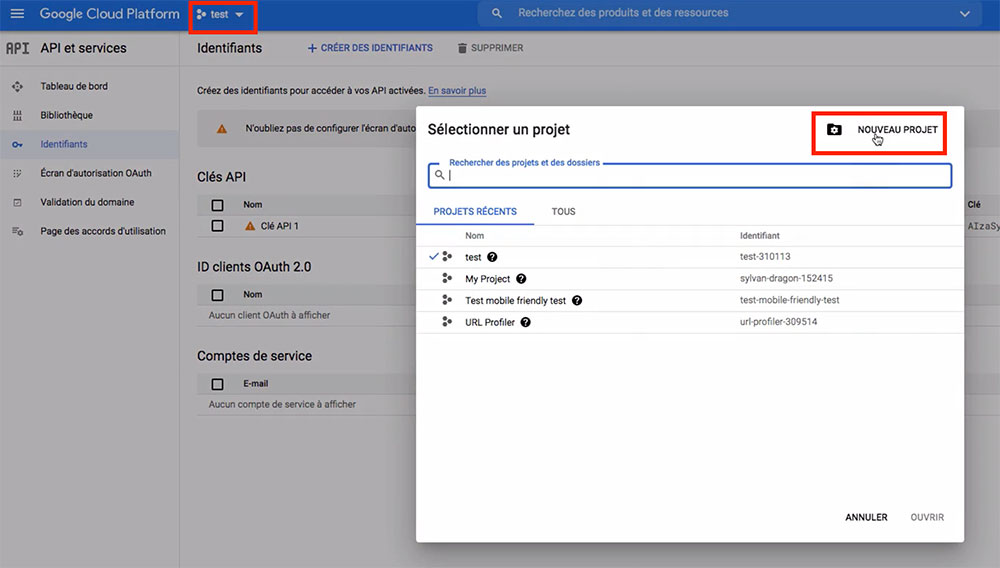Click the SUPPRIMER trash button

click(x=490, y=48)
